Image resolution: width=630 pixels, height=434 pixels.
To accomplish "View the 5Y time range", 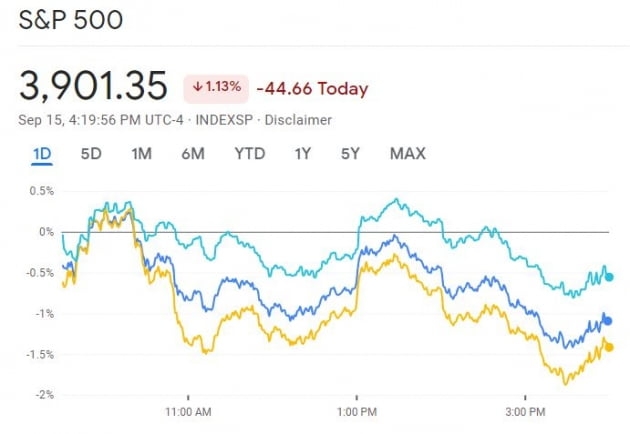I will point(350,153).
